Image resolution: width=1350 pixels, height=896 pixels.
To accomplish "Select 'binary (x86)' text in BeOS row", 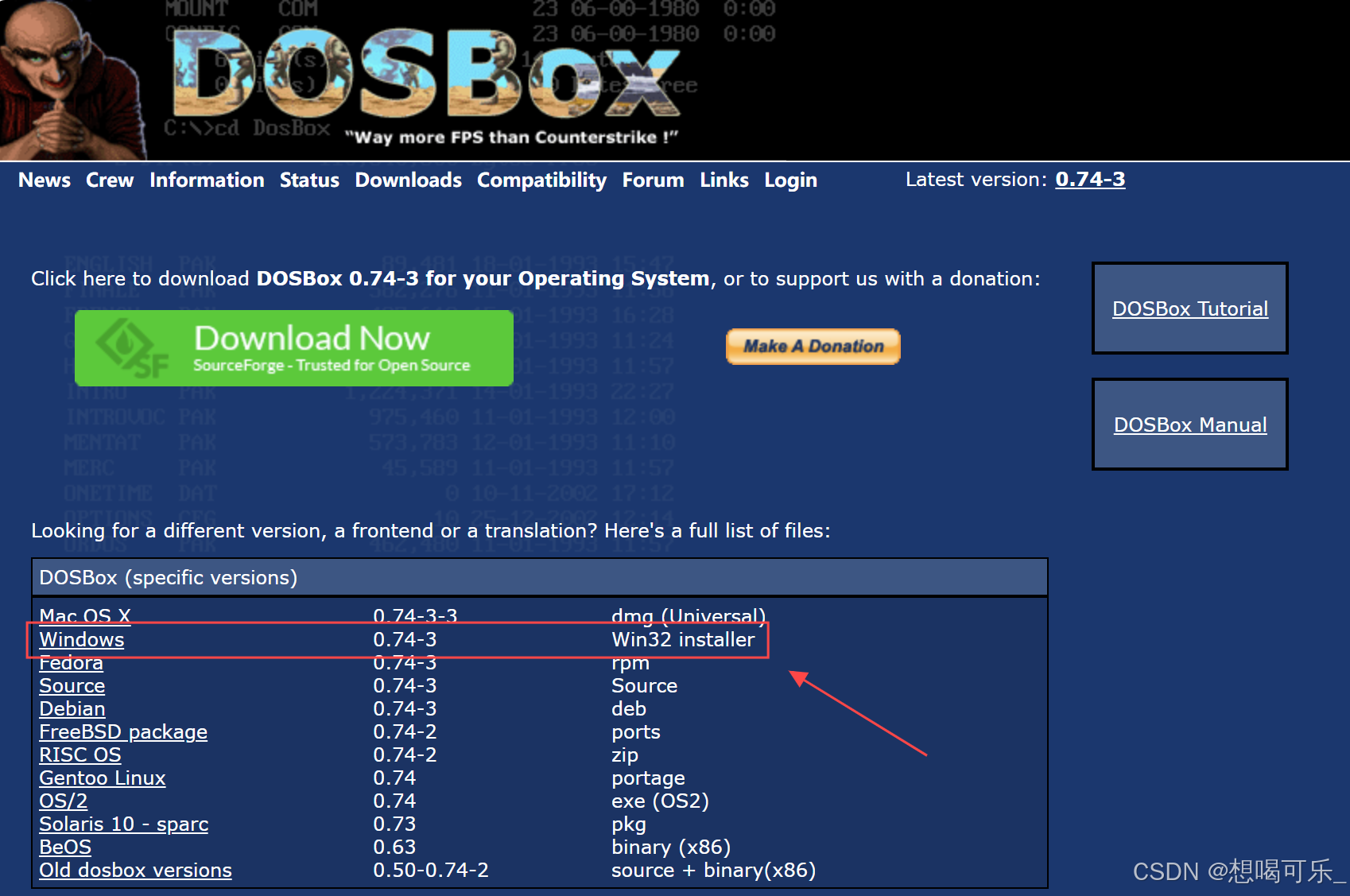I will pos(671,847).
